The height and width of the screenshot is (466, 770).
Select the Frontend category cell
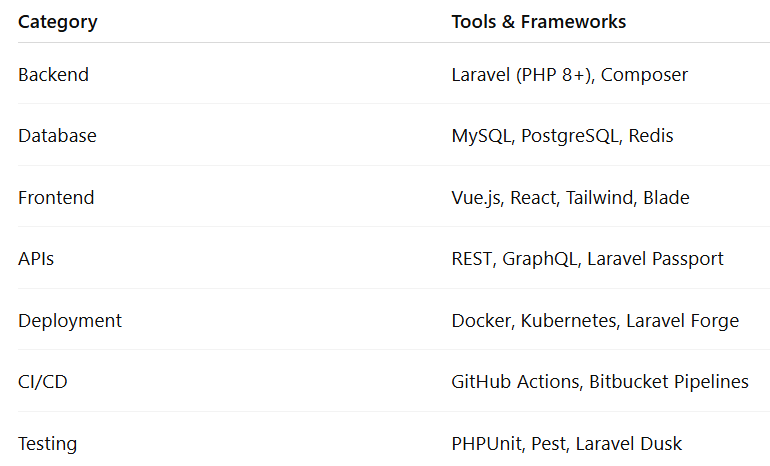click(x=56, y=198)
